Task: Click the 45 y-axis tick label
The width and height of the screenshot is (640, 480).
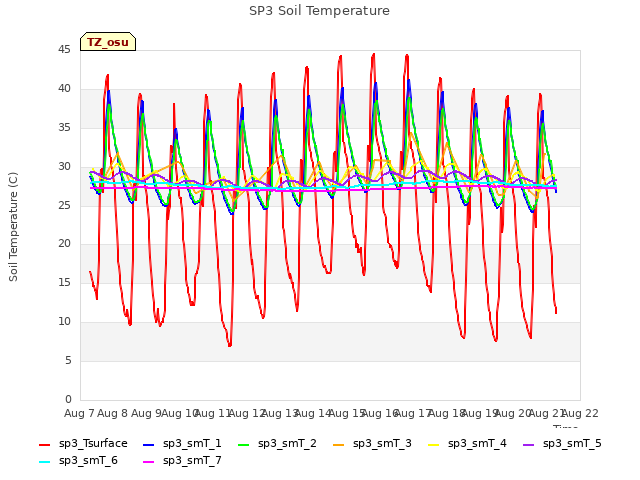Action: [x=64, y=50]
